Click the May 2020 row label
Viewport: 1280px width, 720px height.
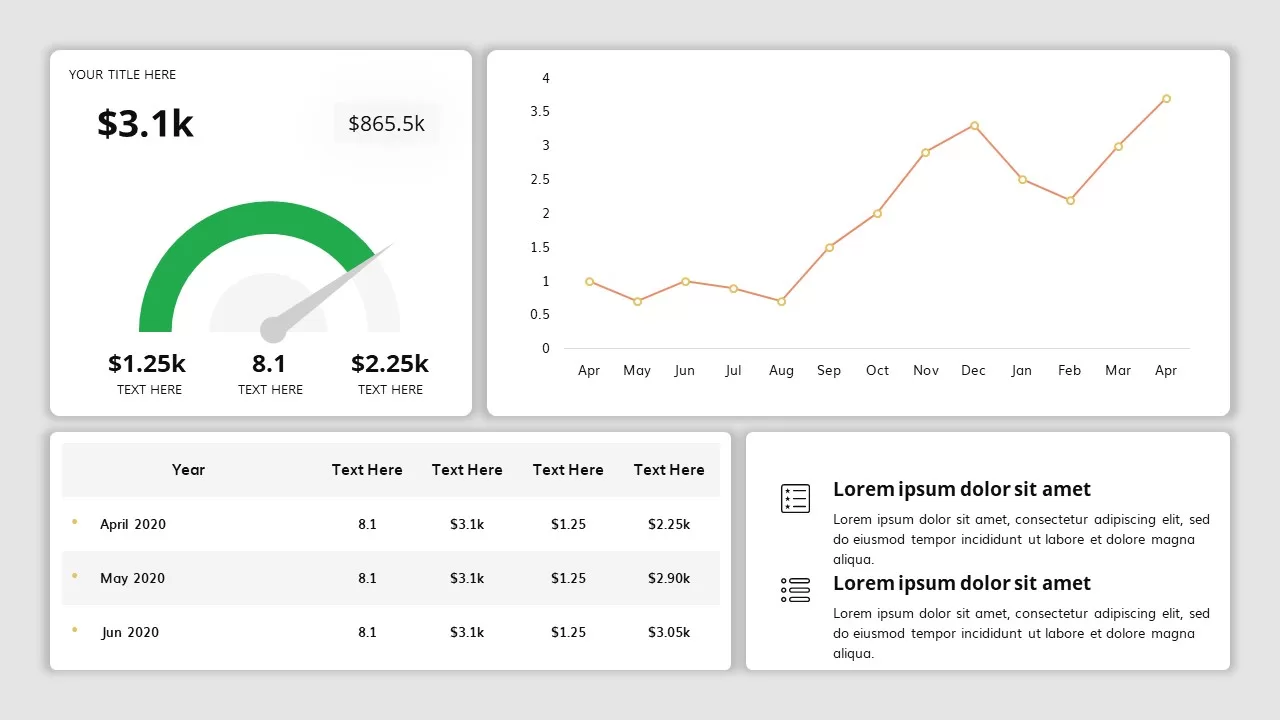(x=132, y=578)
